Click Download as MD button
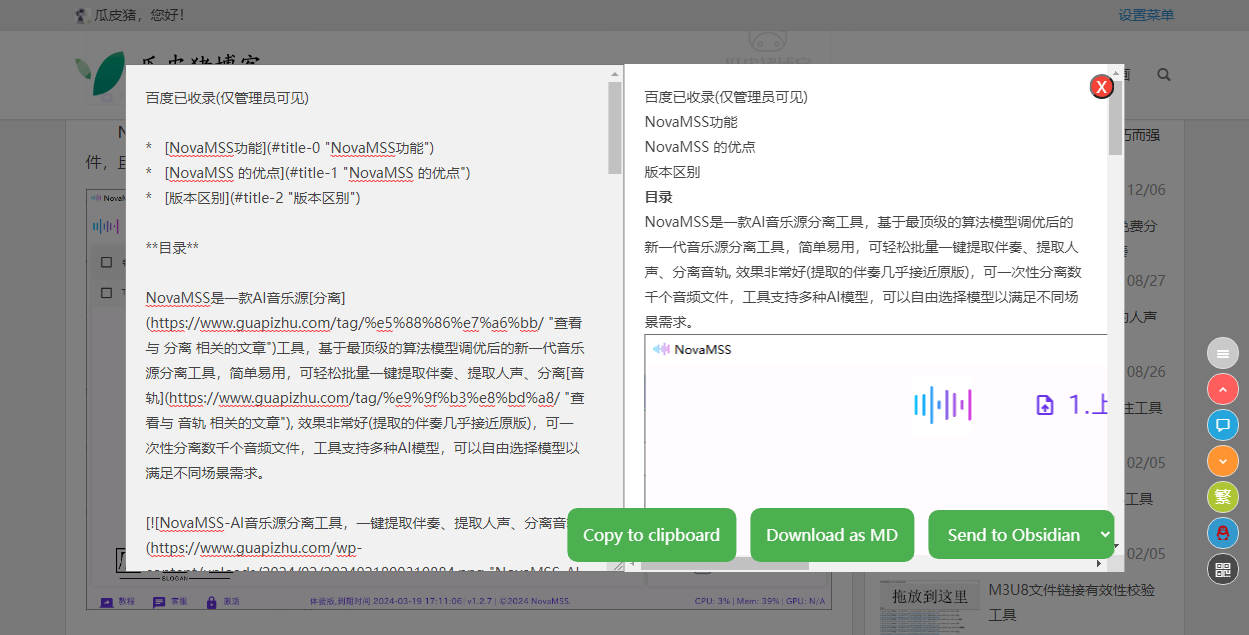1249x635 pixels. [832, 535]
